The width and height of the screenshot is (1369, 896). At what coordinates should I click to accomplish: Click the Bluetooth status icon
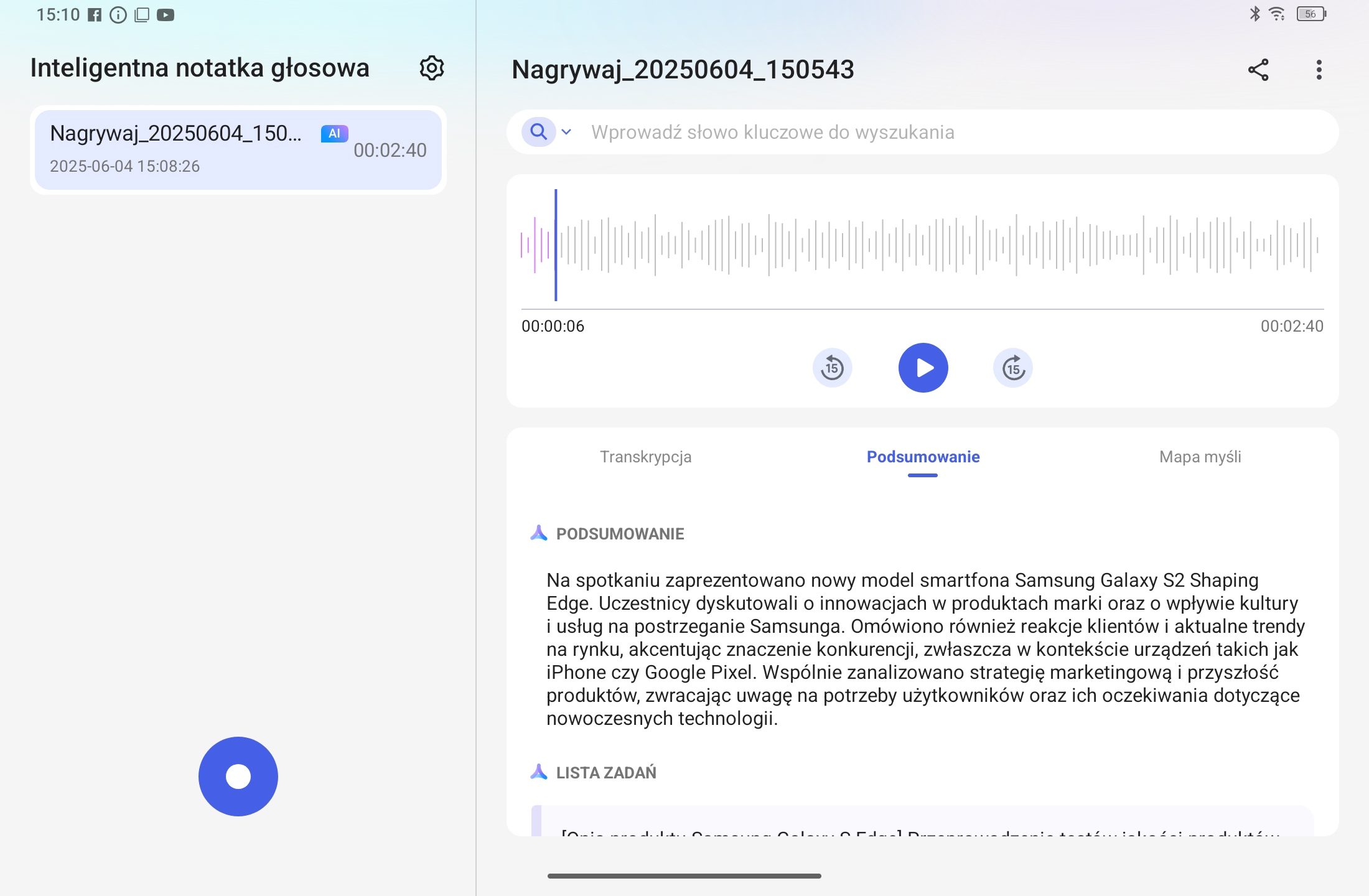click(1255, 14)
